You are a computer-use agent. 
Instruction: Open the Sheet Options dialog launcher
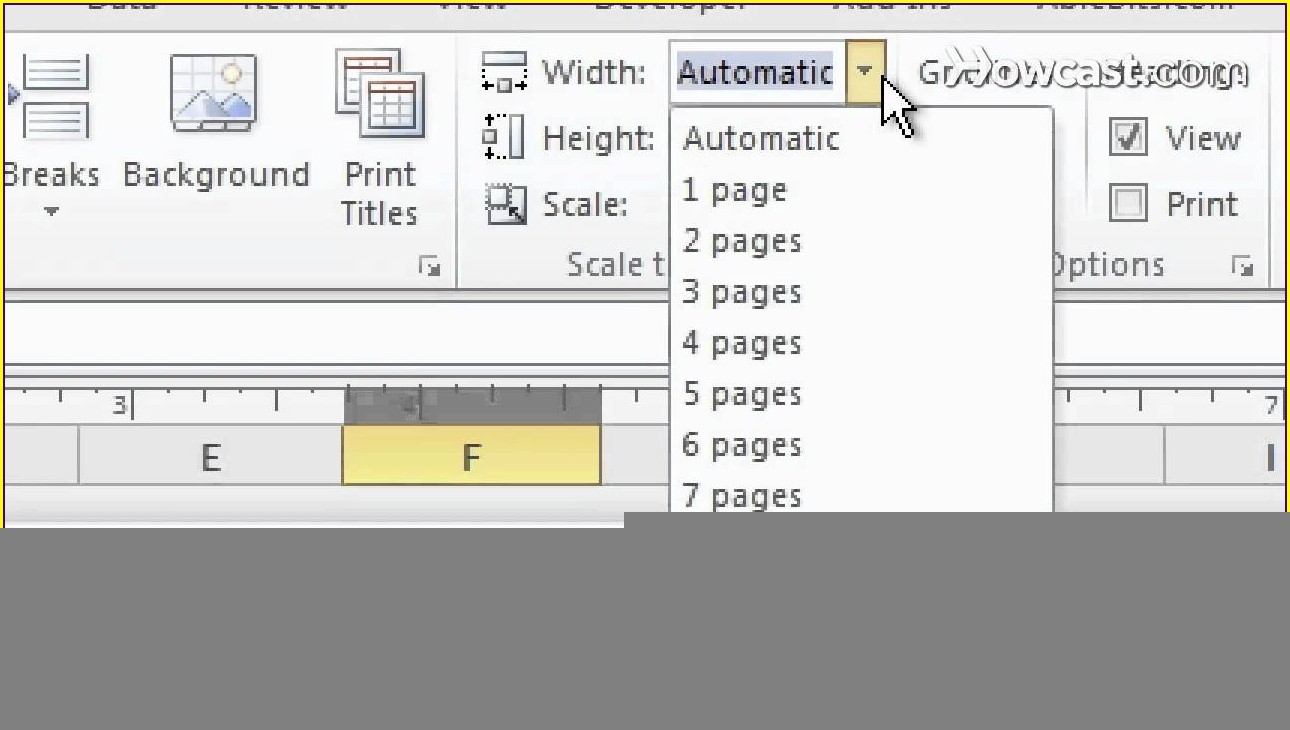pyautogui.click(x=1242, y=266)
